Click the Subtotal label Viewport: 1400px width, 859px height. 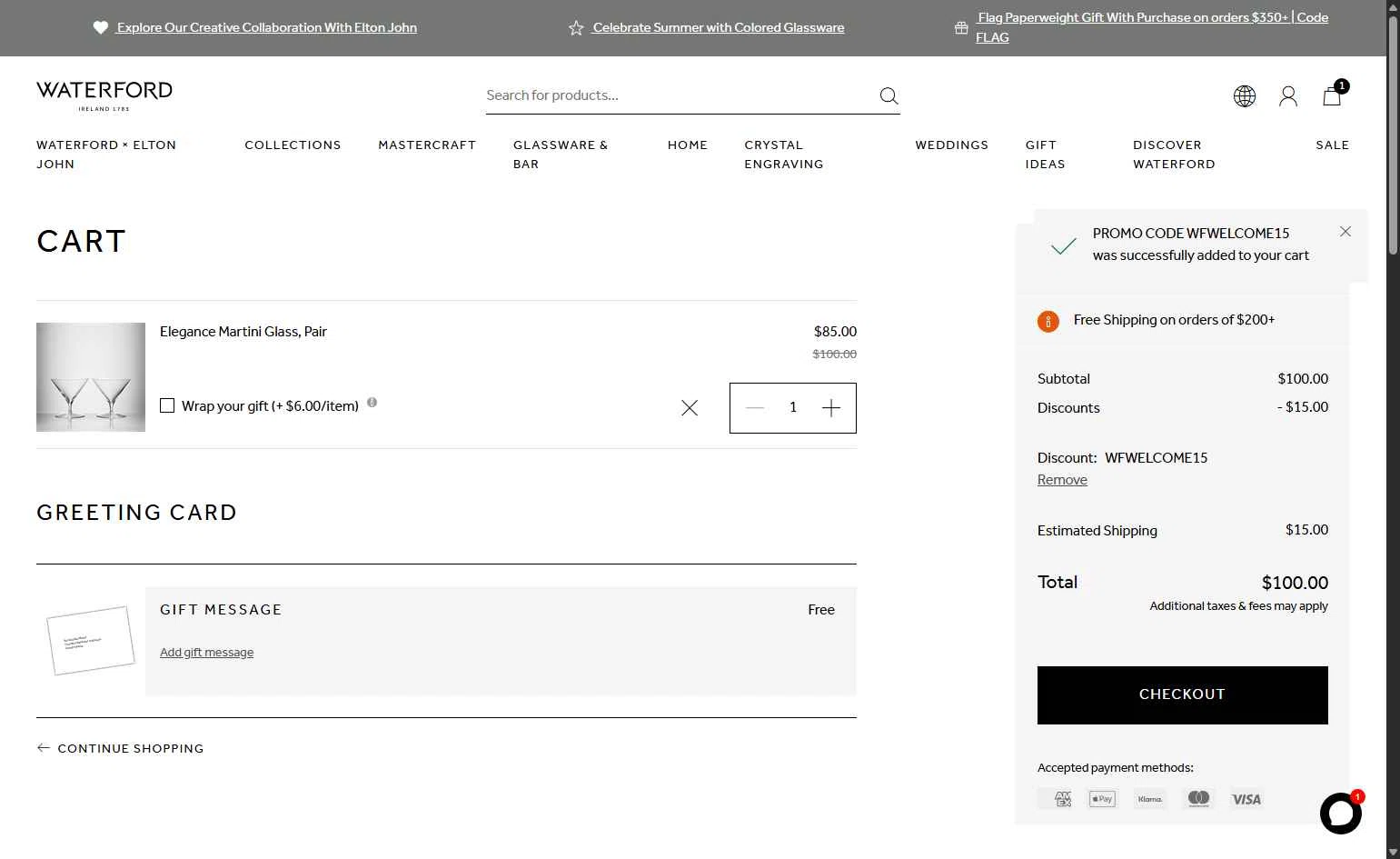pyautogui.click(x=1064, y=379)
